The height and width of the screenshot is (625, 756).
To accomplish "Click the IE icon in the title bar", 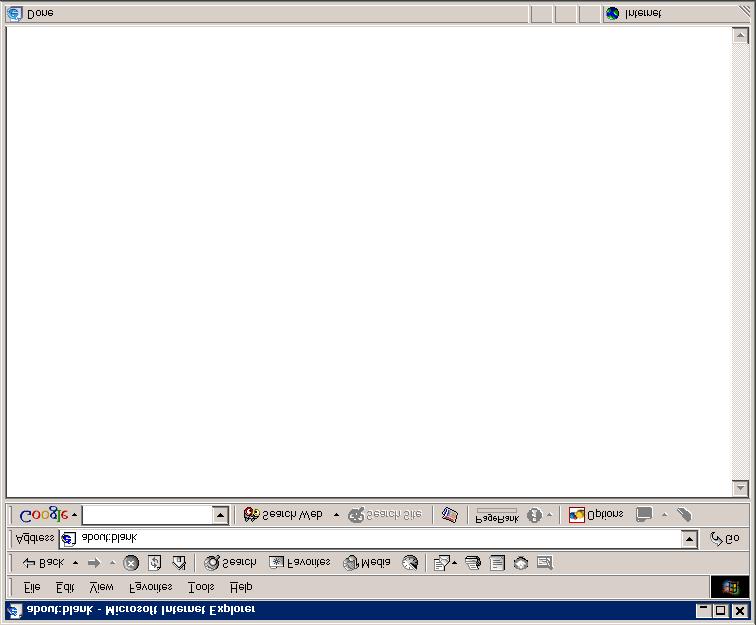I will point(14,611).
